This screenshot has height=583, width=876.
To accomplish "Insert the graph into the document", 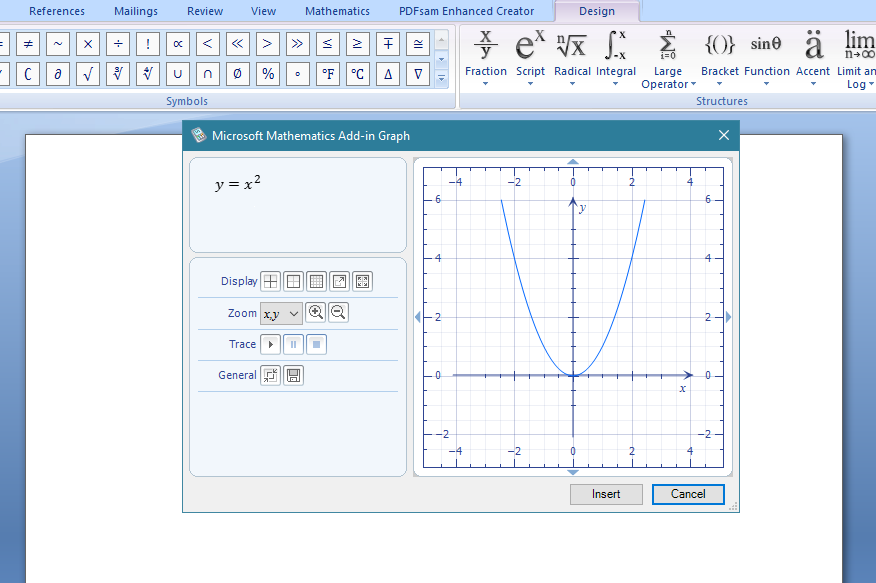I will [x=606, y=494].
